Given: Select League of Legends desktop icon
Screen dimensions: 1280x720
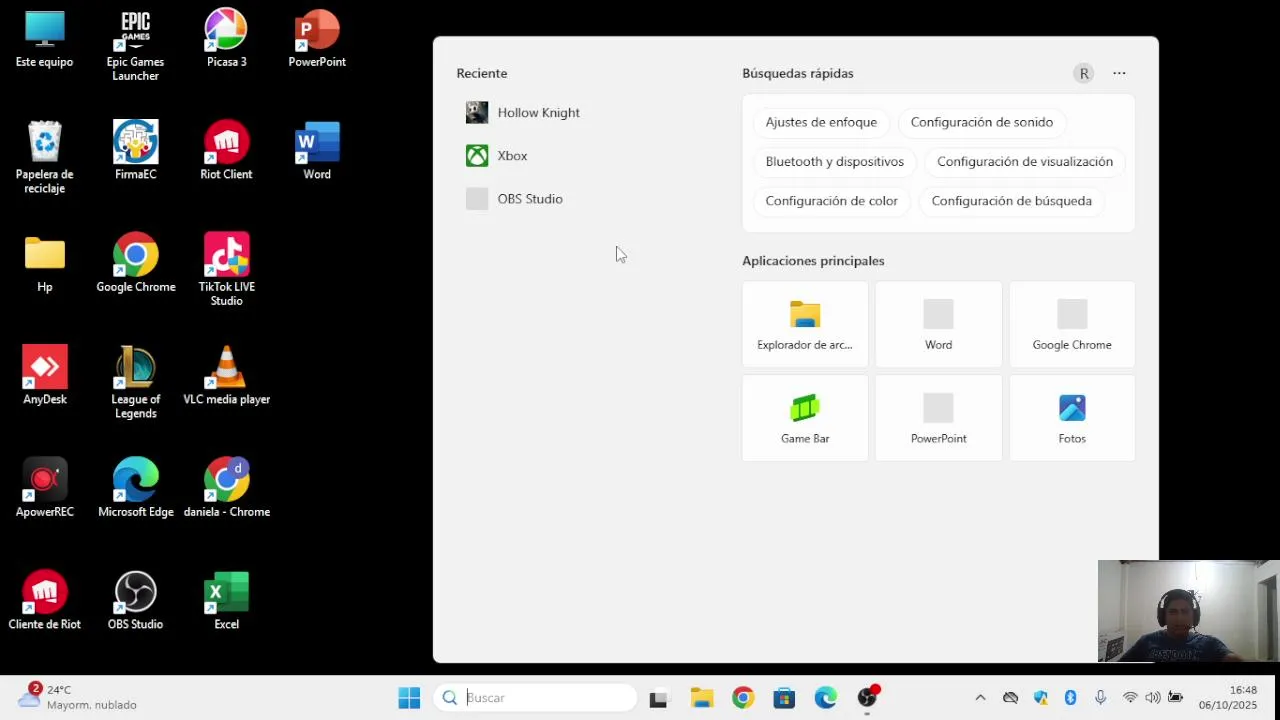Looking at the screenshot, I should click(x=135, y=383).
